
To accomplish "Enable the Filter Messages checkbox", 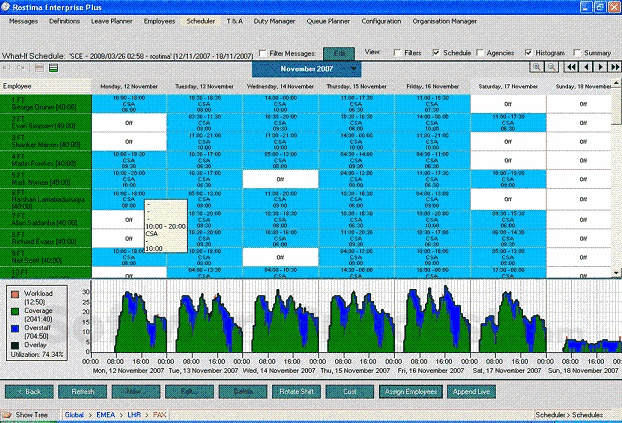I will 263,52.
